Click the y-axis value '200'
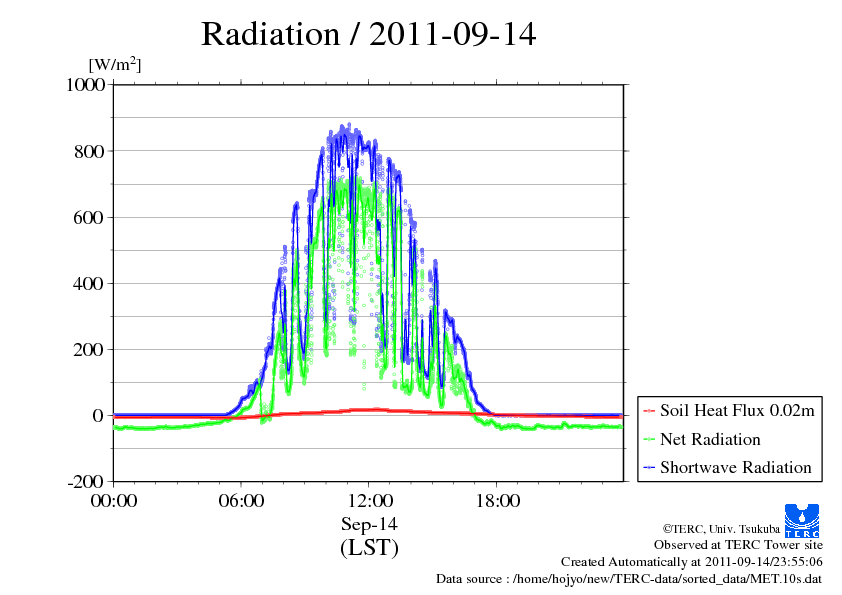The height and width of the screenshot is (595, 842). [89, 350]
